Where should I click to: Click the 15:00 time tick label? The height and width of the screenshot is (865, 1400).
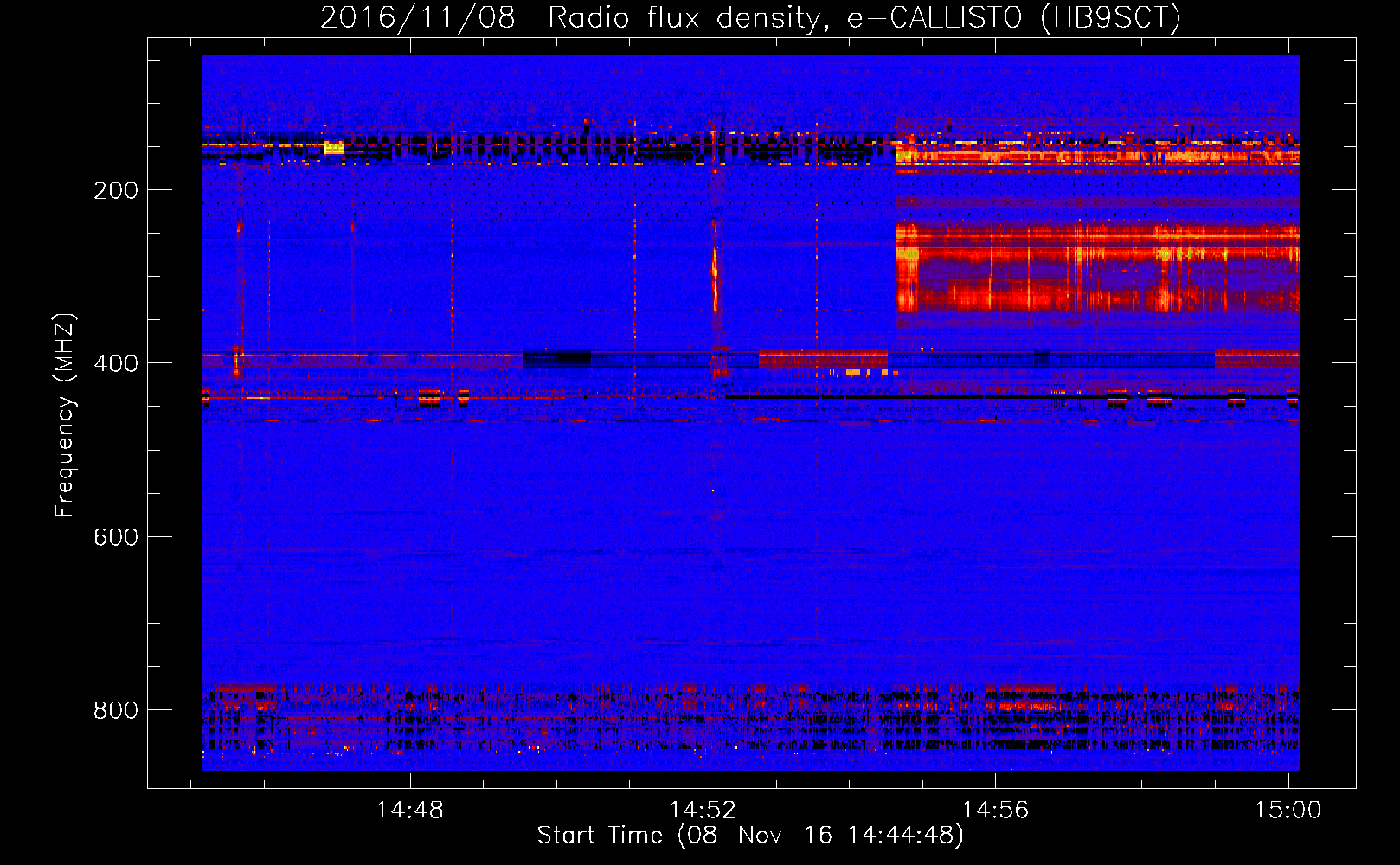(x=1288, y=810)
